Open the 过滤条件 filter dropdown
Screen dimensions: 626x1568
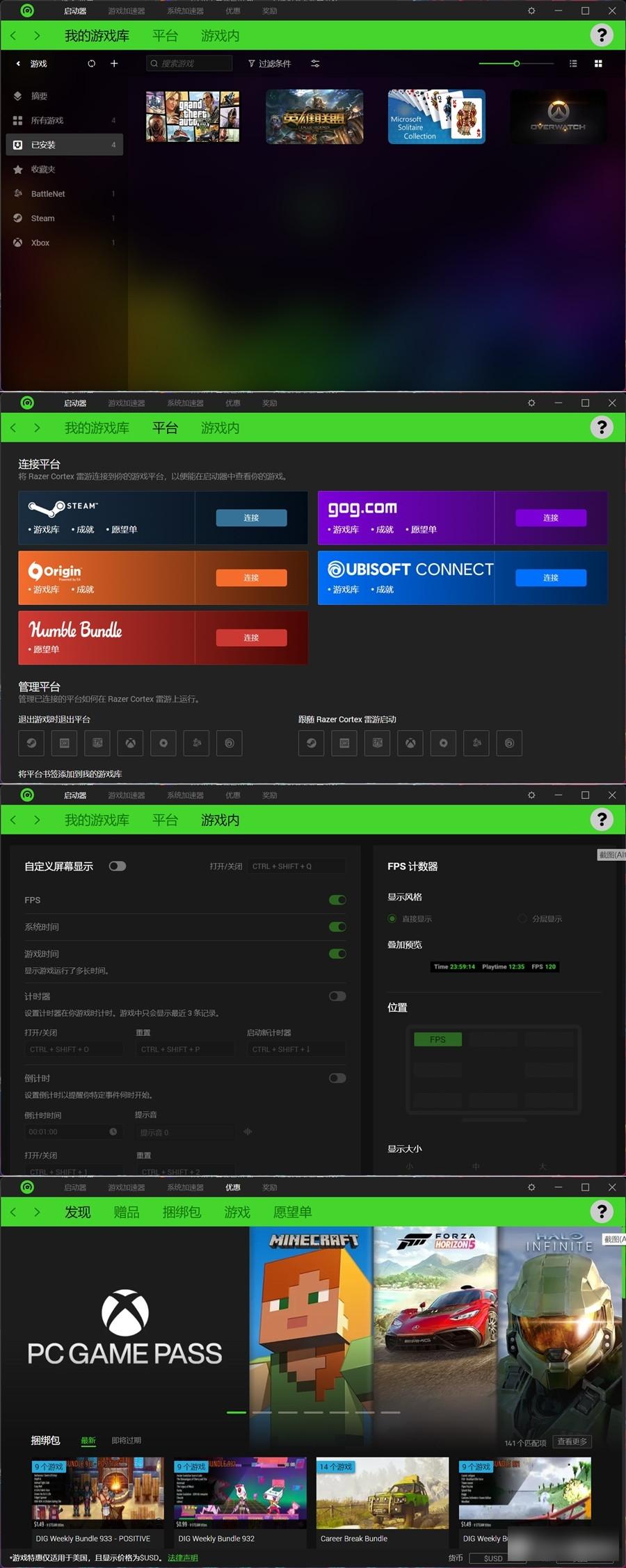(270, 63)
